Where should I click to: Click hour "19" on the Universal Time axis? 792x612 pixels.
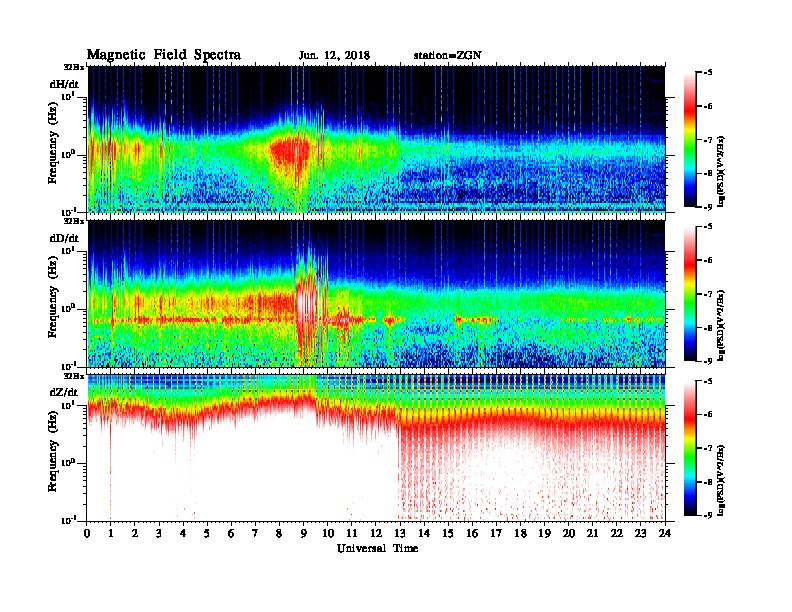pyautogui.click(x=544, y=533)
